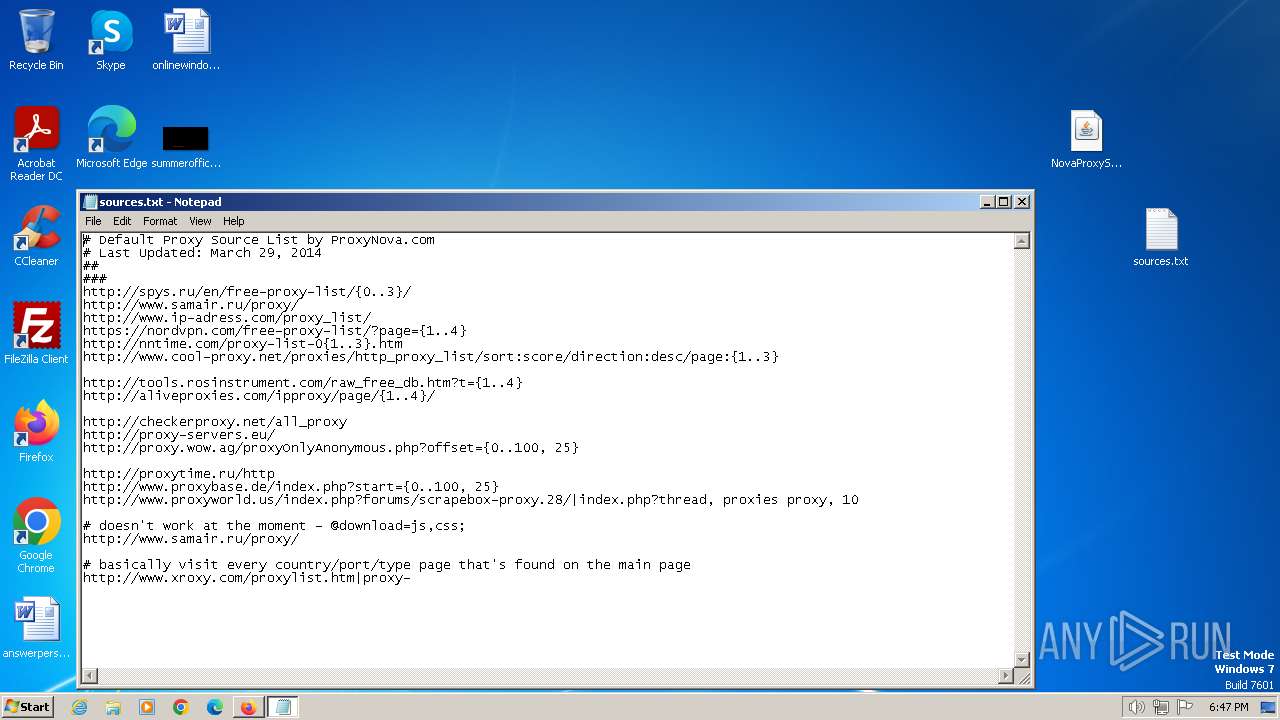
Task: Open the media player taskbar icon
Action: [147, 707]
